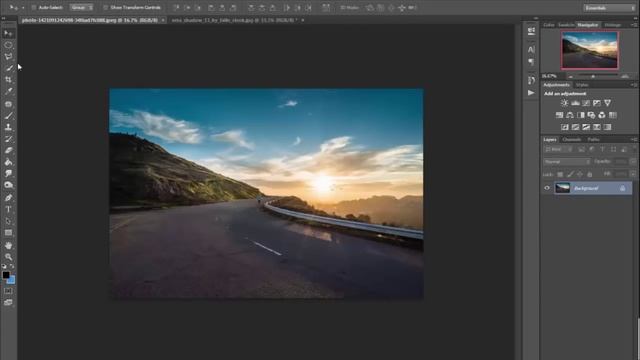This screenshot has height=360, width=640.
Task: Select the Smudge tool
Action: (x=8, y=173)
